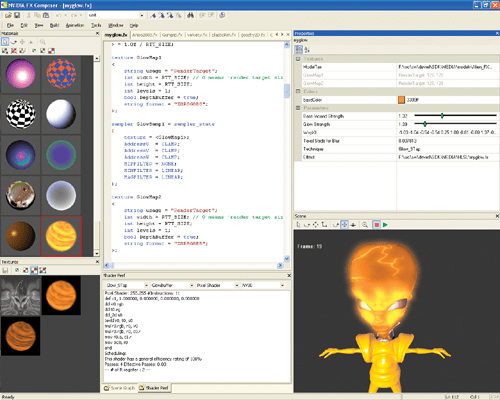Click the code tabs scroll right arrow
The width and height of the screenshot is (500, 400).
282,34
